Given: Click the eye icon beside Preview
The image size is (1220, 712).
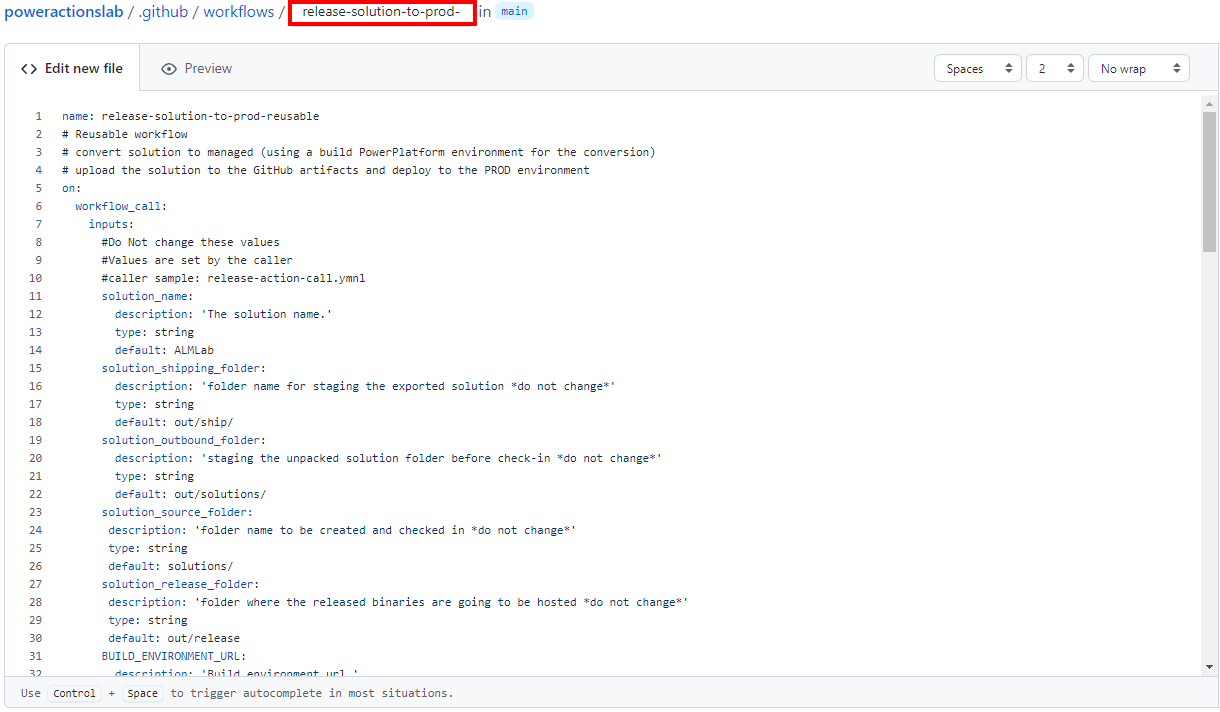Looking at the screenshot, I should point(169,68).
